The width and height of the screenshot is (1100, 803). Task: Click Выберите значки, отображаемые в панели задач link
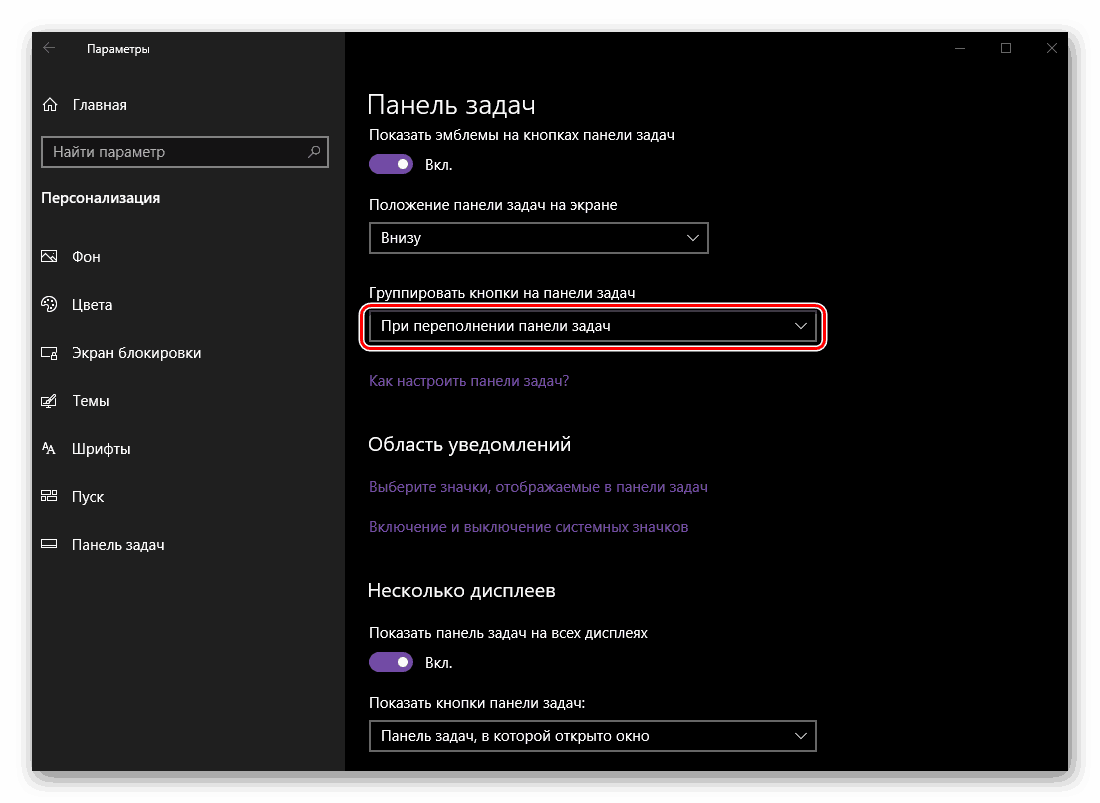pos(538,487)
